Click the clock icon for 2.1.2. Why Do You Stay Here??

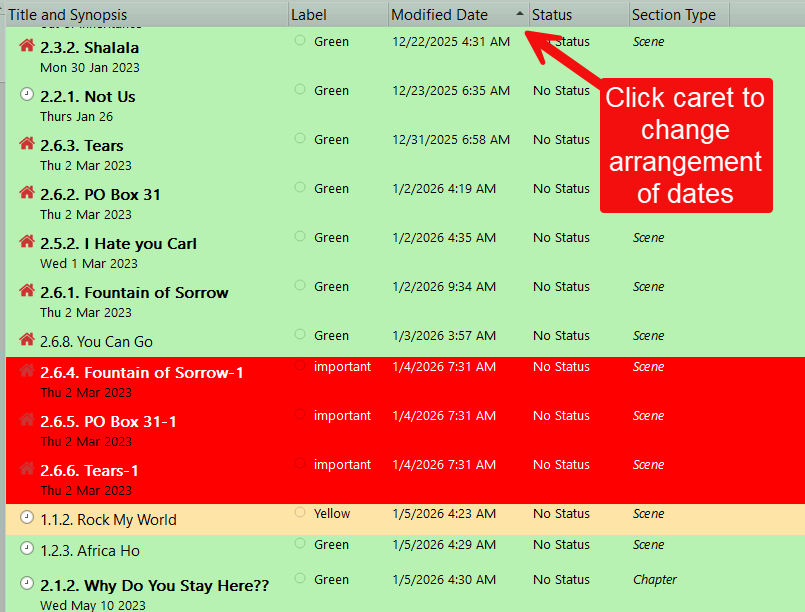tap(27, 584)
